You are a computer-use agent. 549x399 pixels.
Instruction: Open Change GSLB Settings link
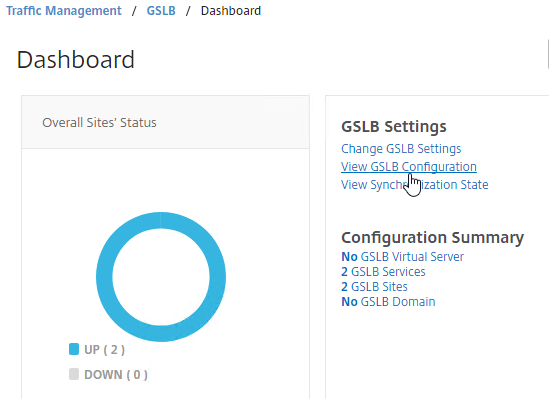tap(401, 149)
